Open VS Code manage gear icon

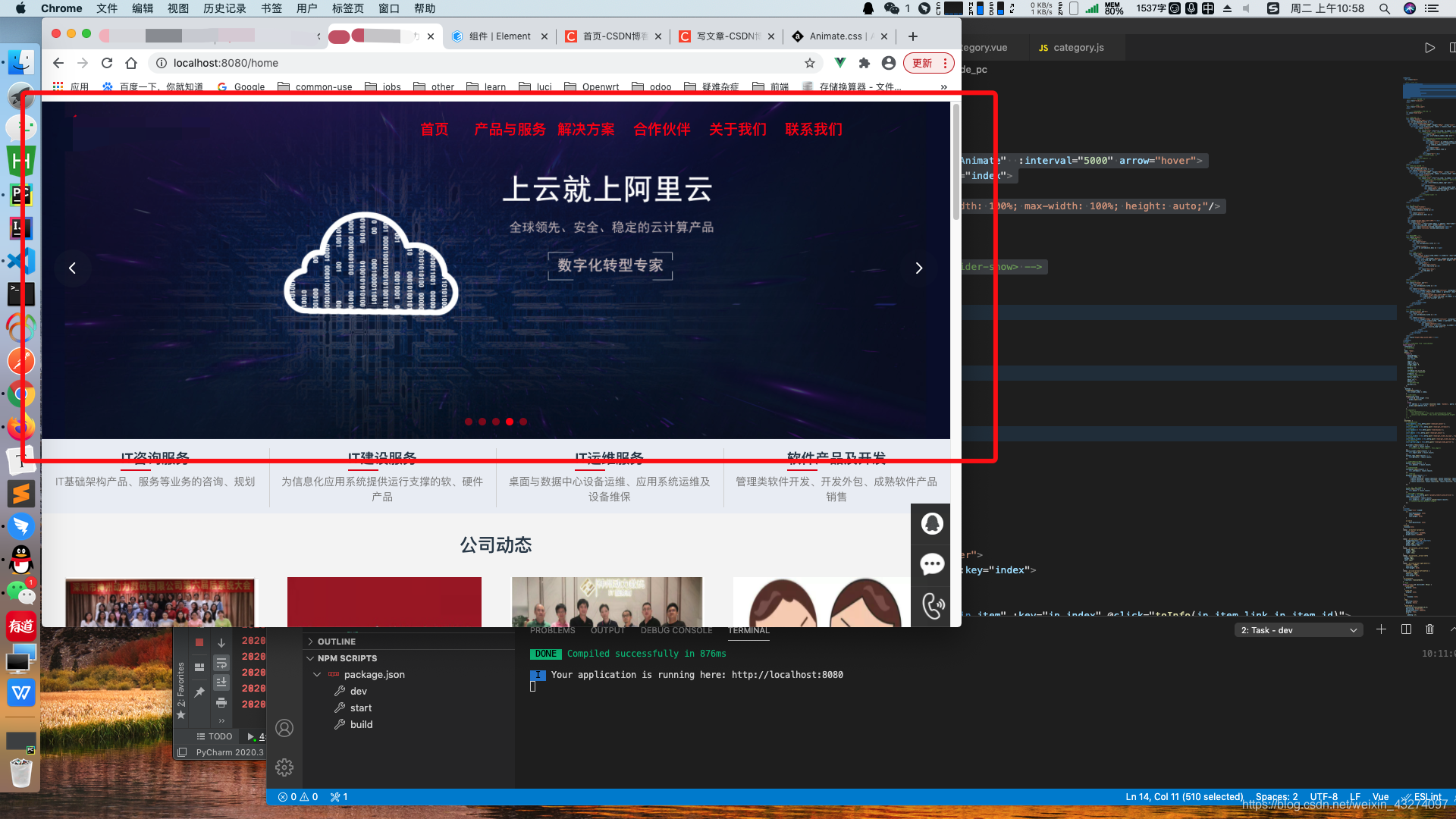coord(284,767)
